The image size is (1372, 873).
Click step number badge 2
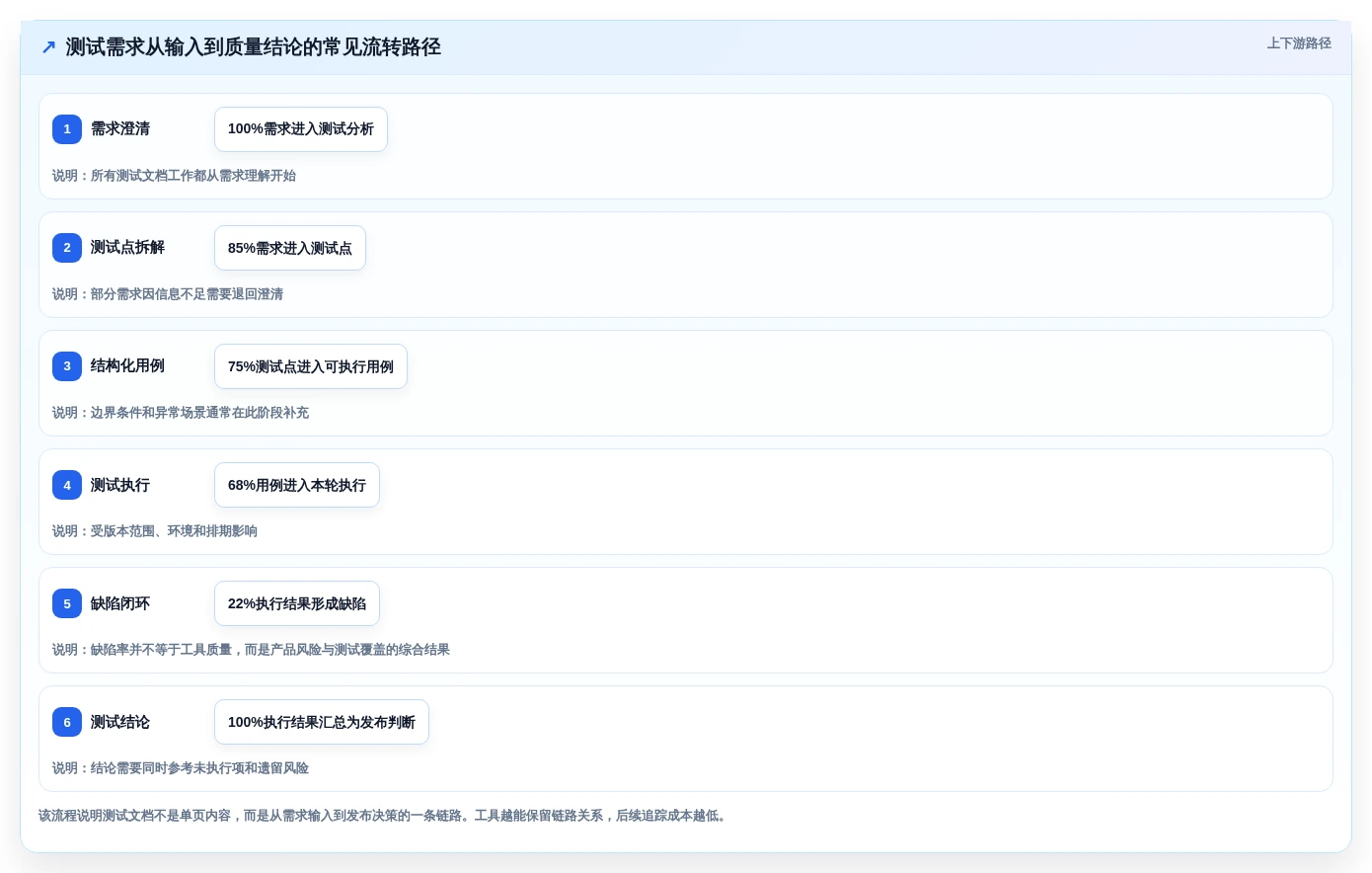click(x=67, y=248)
